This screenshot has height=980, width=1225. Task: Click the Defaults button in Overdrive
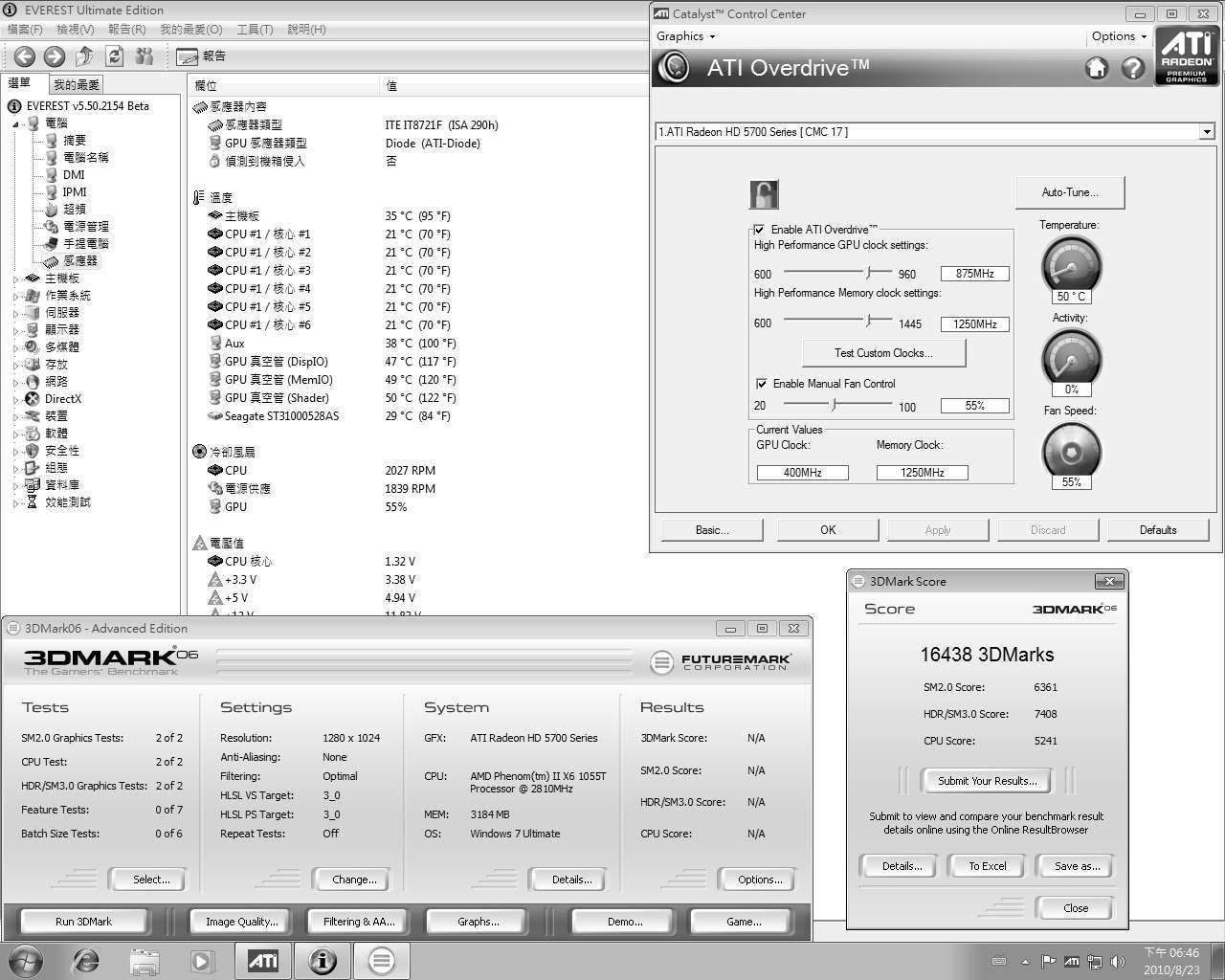coord(1158,530)
